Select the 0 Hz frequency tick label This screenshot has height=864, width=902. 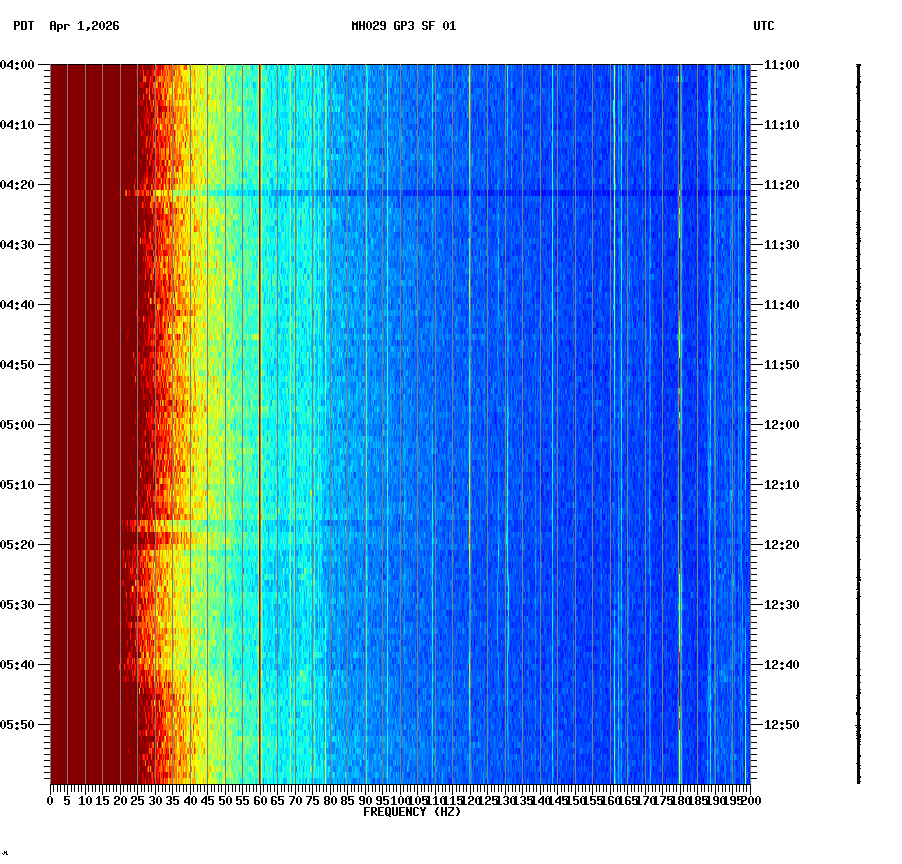[48, 800]
